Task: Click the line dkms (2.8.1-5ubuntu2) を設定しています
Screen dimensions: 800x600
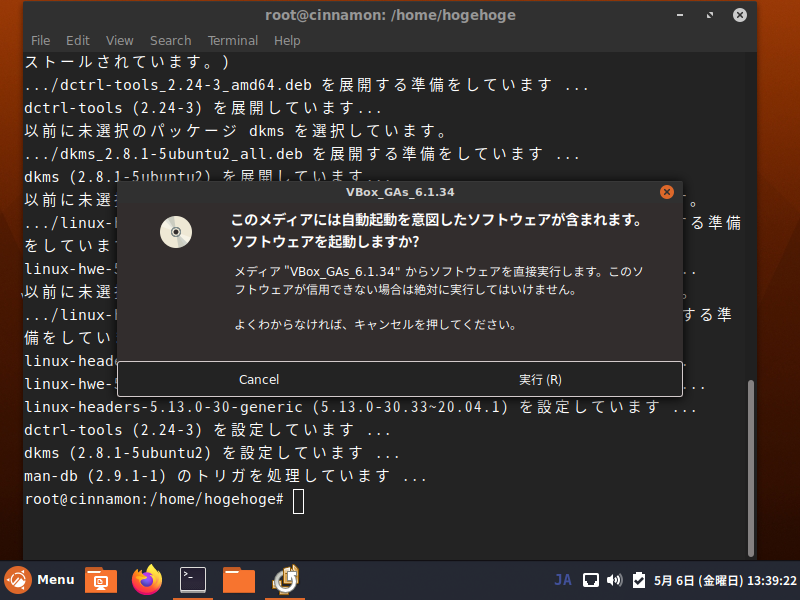Action: click(x=212, y=454)
